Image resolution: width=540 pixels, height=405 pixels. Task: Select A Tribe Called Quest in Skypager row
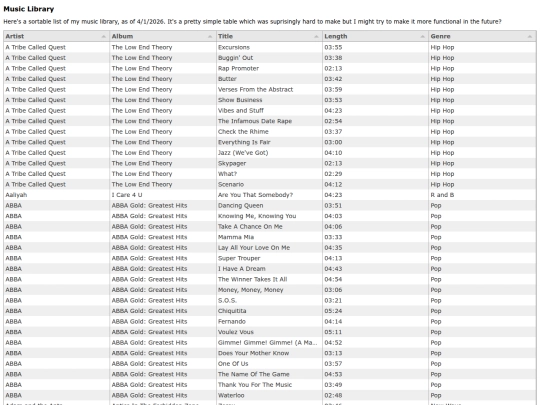tap(56, 163)
